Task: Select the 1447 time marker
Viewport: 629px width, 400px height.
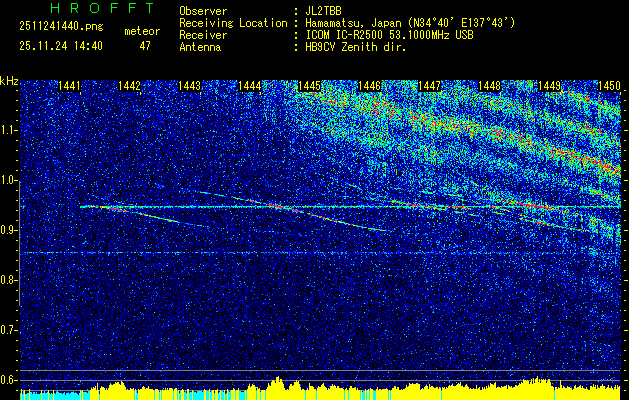Action: (429, 87)
